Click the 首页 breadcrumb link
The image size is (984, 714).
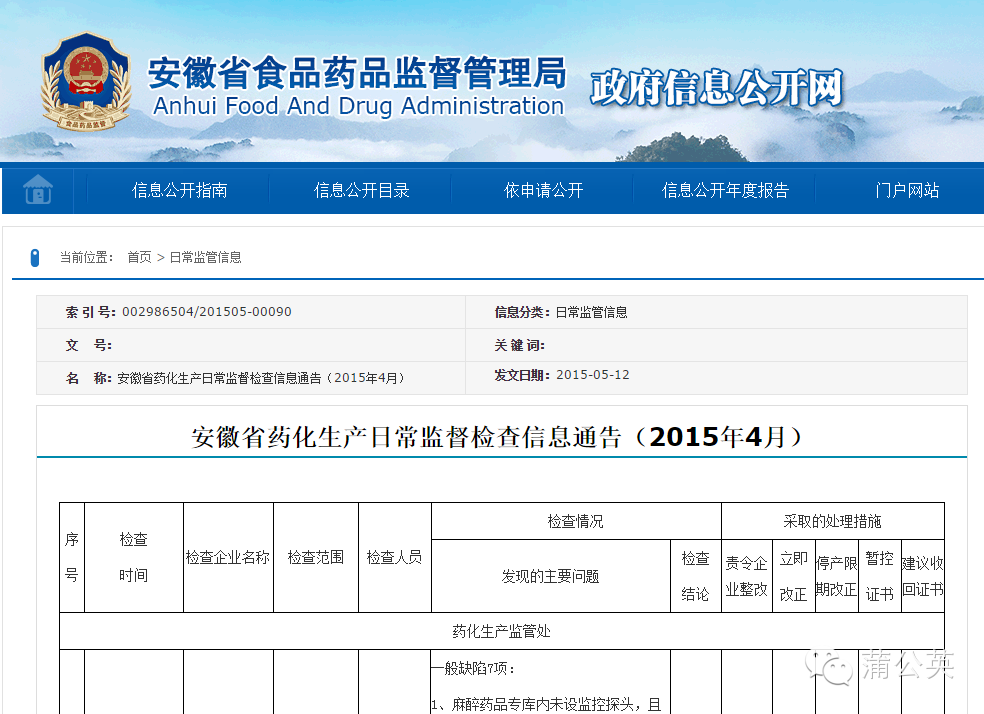[139, 257]
